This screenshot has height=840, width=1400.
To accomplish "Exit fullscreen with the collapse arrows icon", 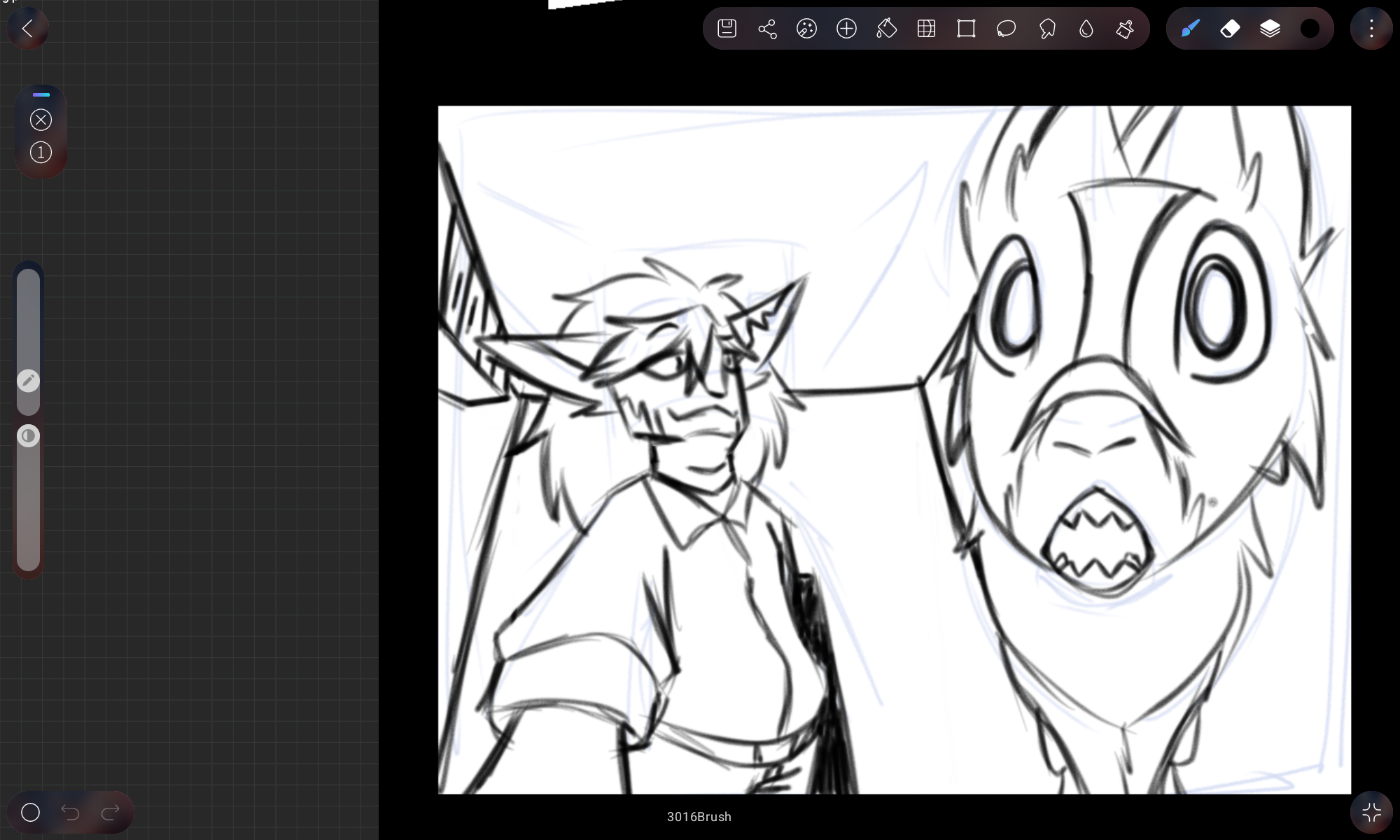I will 1371,812.
